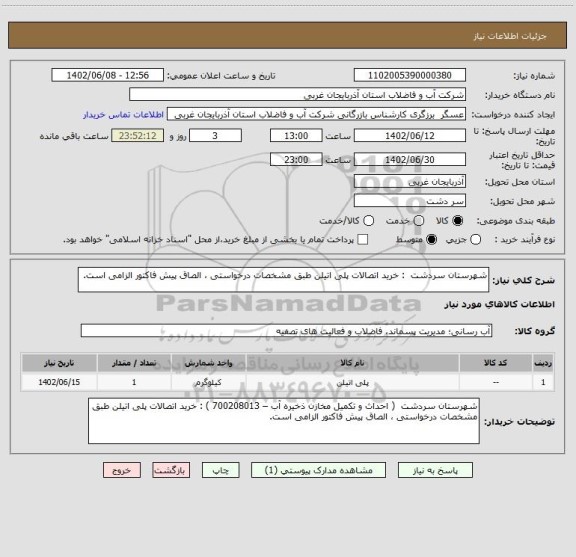This screenshot has width=576, height=557.
Task: Click اطلاعات کالاهای مورد نیاز section heading
Action: [x=500, y=305]
